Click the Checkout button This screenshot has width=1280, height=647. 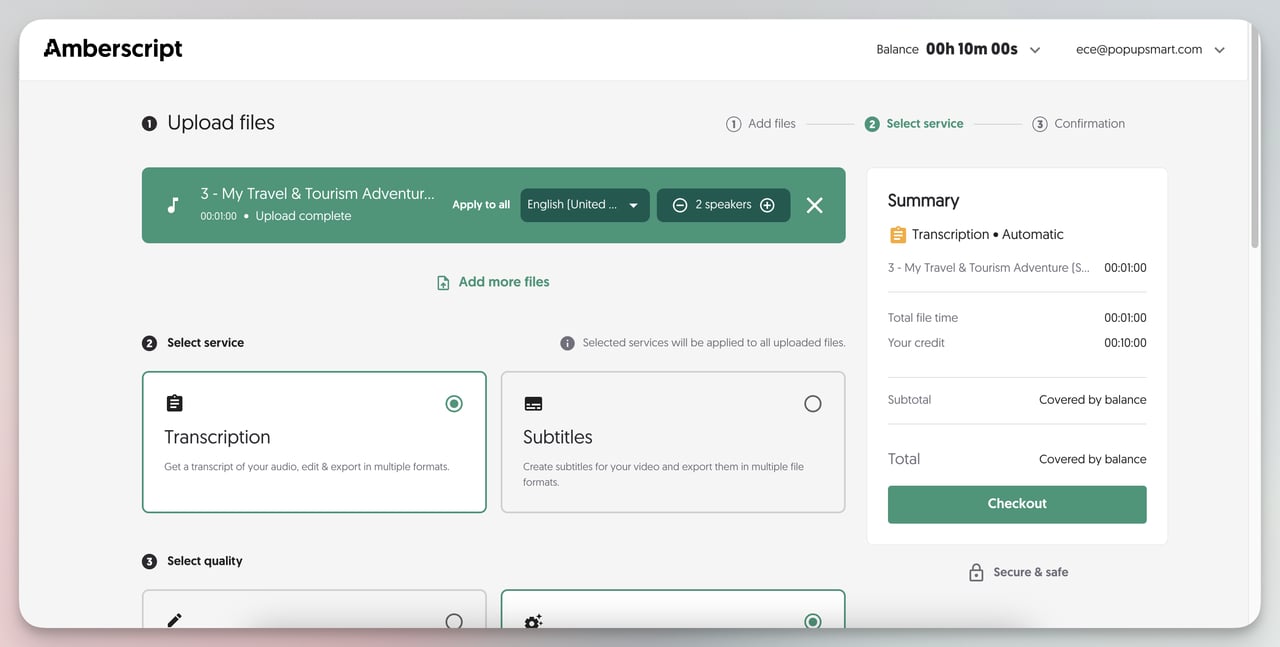click(x=1016, y=503)
